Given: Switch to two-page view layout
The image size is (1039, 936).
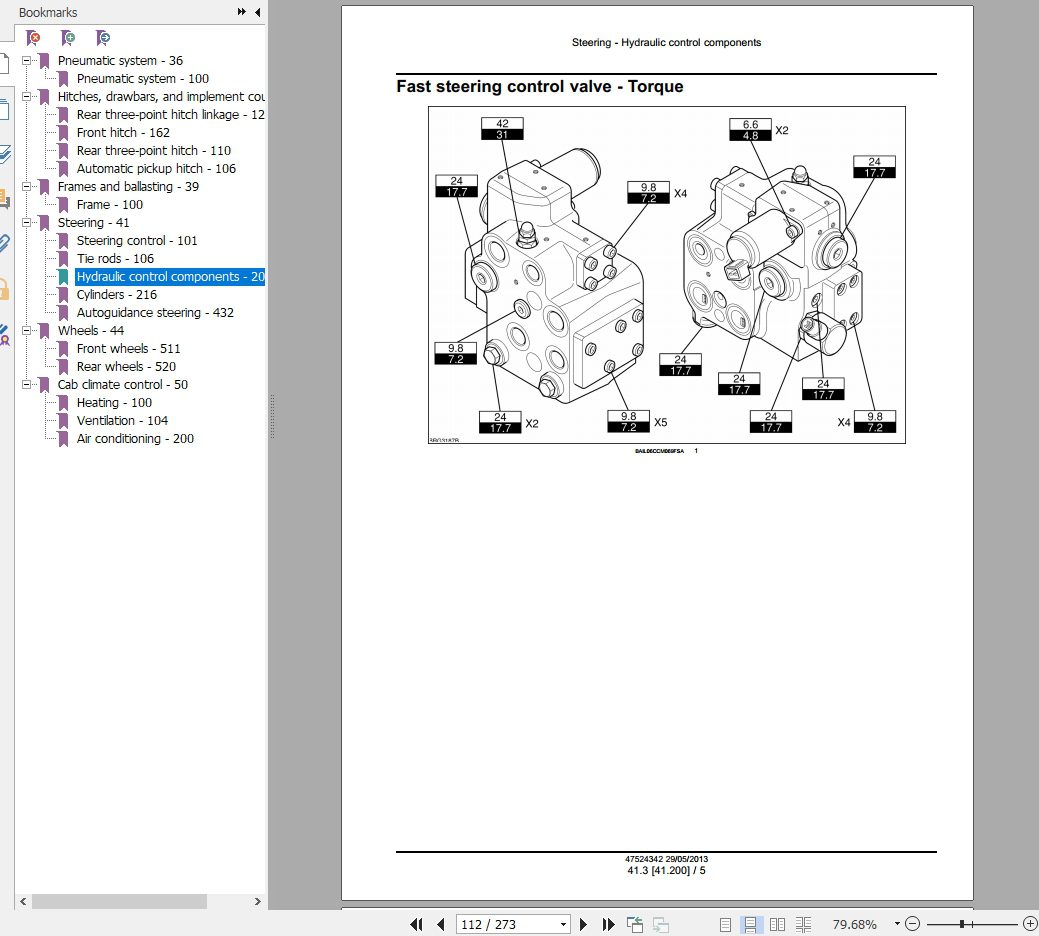Looking at the screenshot, I should point(778,924).
